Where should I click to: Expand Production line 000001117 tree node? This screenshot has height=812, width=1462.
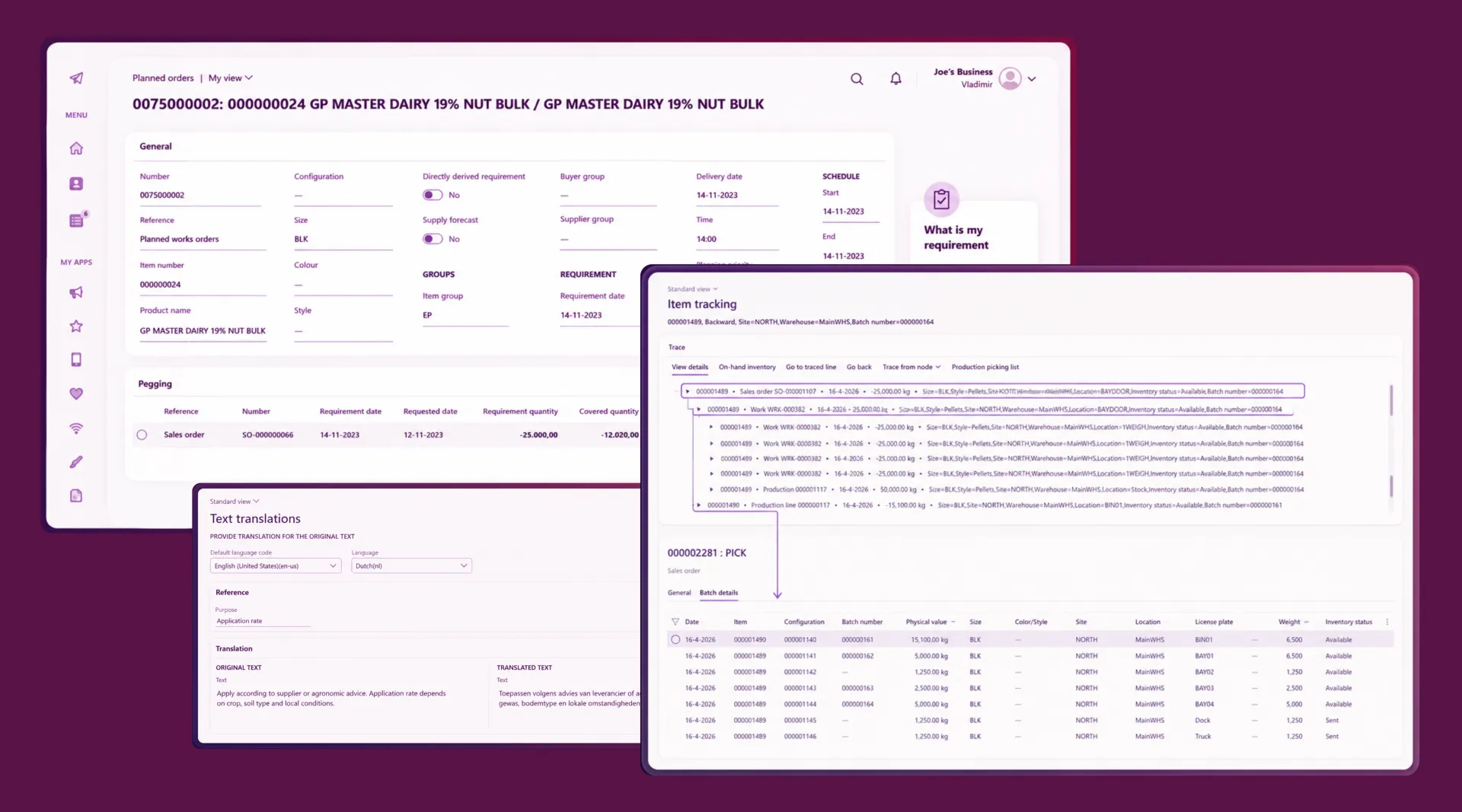(698, 505)
